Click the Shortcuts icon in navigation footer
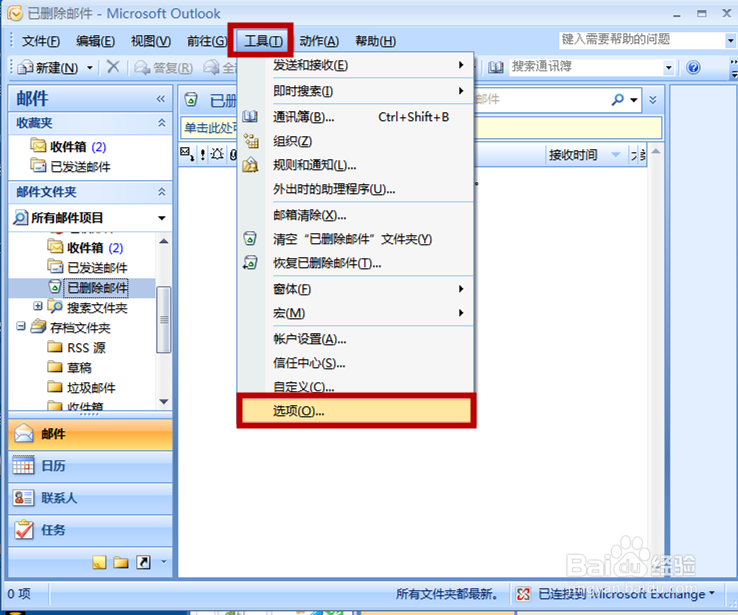 144,562
